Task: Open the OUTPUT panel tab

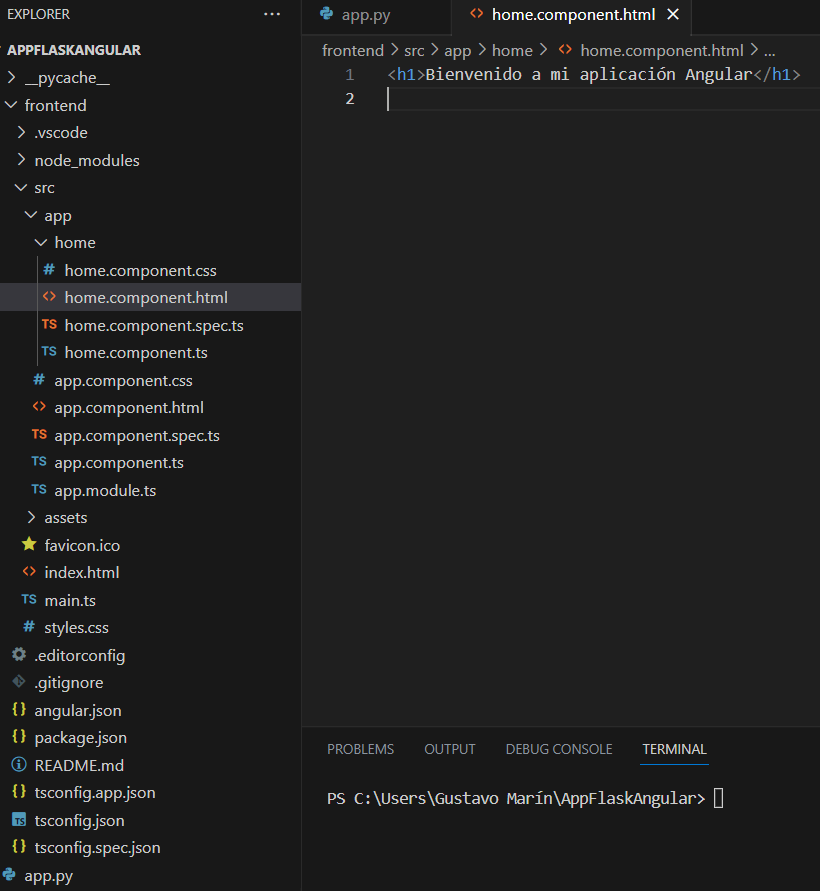Action: [449, 750]
